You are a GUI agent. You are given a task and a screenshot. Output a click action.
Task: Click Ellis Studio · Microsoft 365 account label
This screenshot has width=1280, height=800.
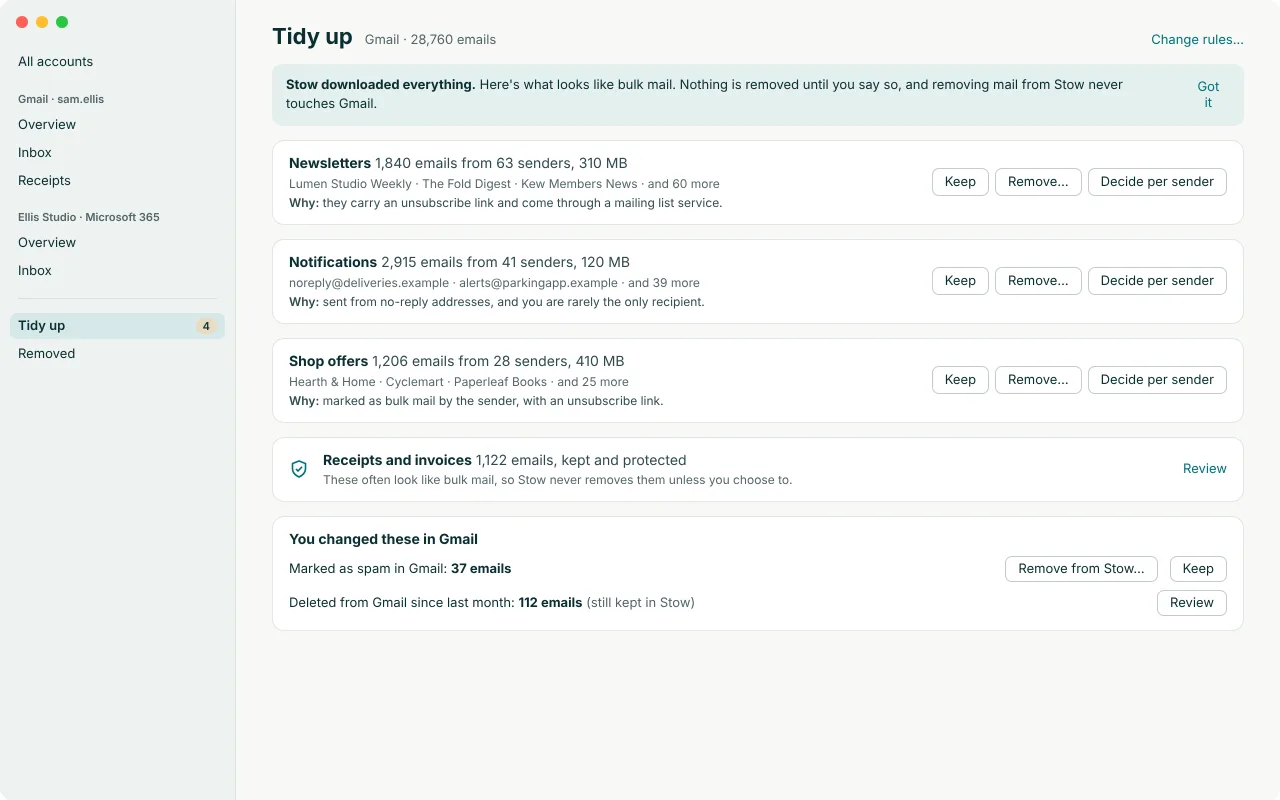tap(89, 217)
